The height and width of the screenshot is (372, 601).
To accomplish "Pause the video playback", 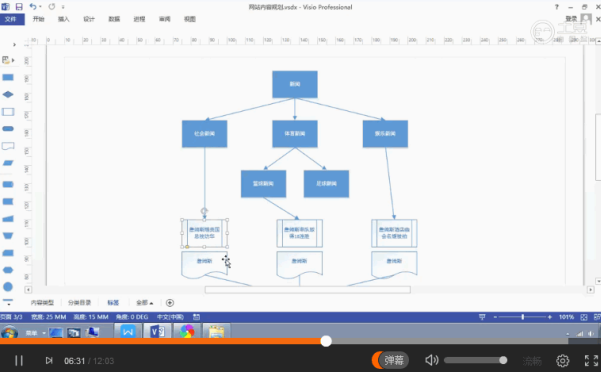I will coord(19,361).
